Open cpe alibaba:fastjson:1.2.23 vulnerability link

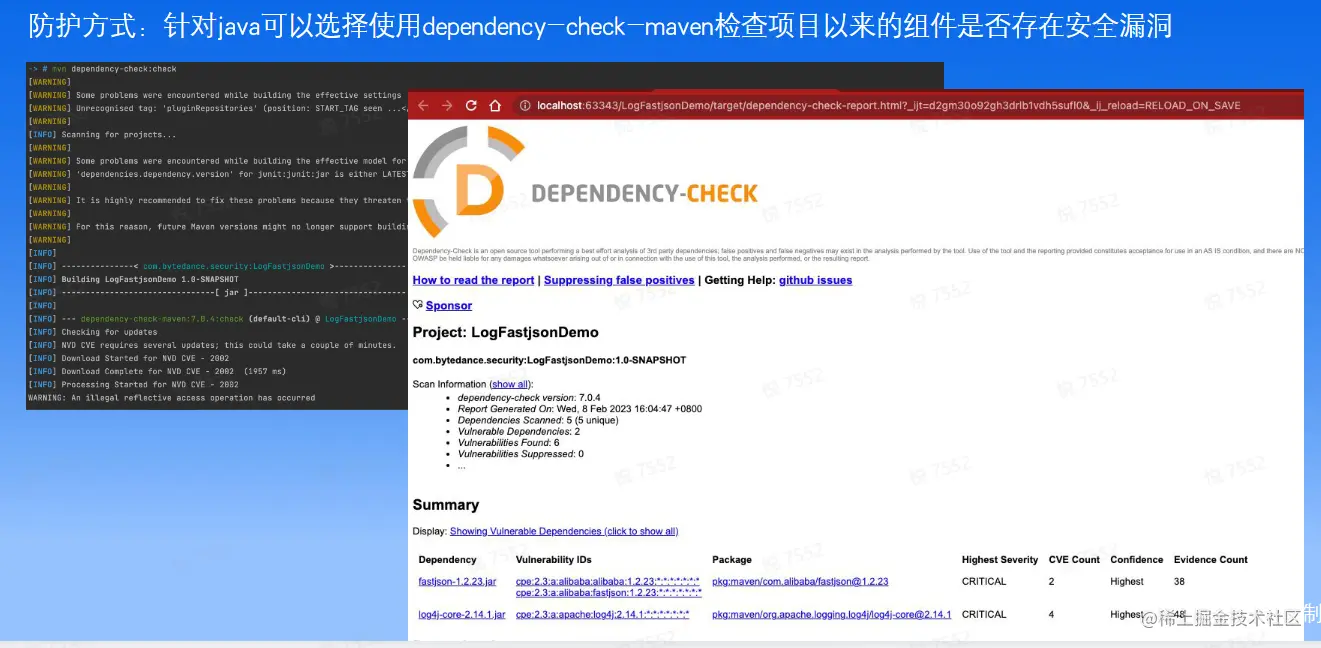point(608,592)
